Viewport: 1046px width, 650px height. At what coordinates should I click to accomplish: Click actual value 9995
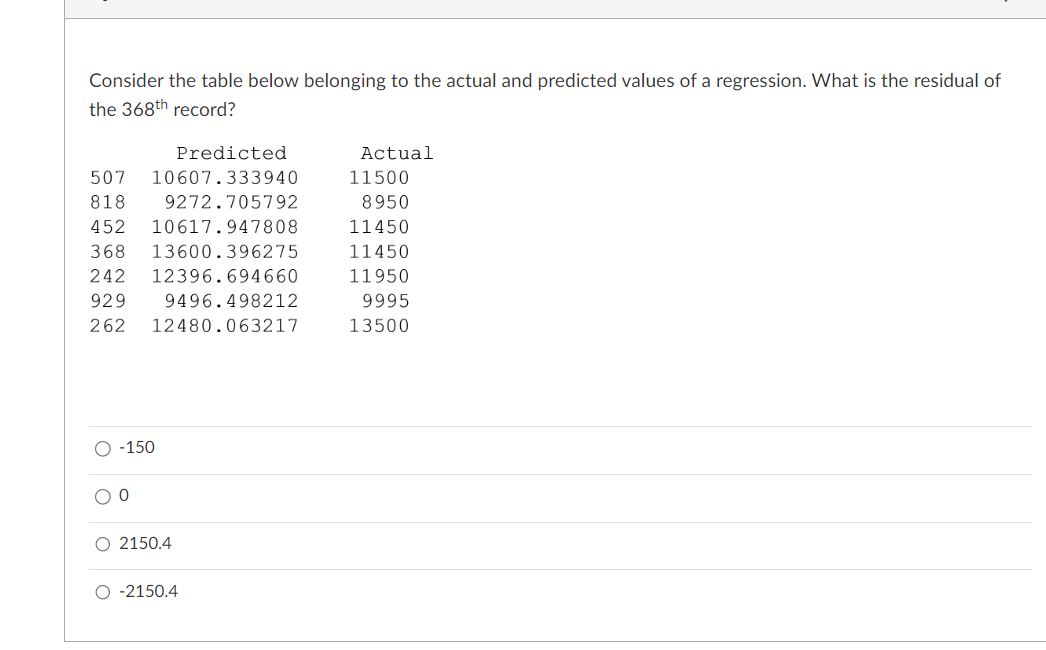coord(386,301)
